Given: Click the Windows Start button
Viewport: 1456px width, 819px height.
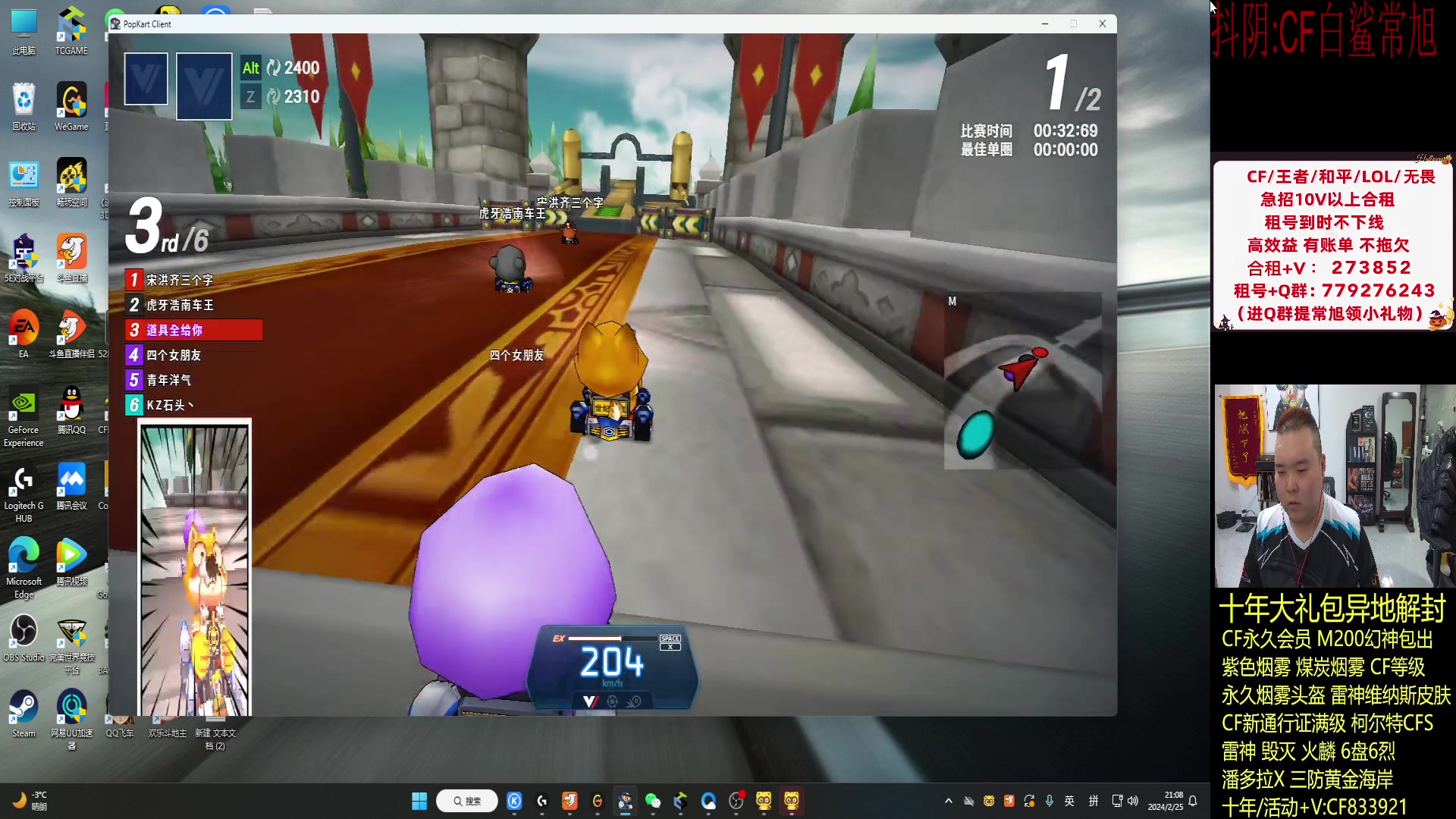Looking at the screenshot, I should [419, 801].
